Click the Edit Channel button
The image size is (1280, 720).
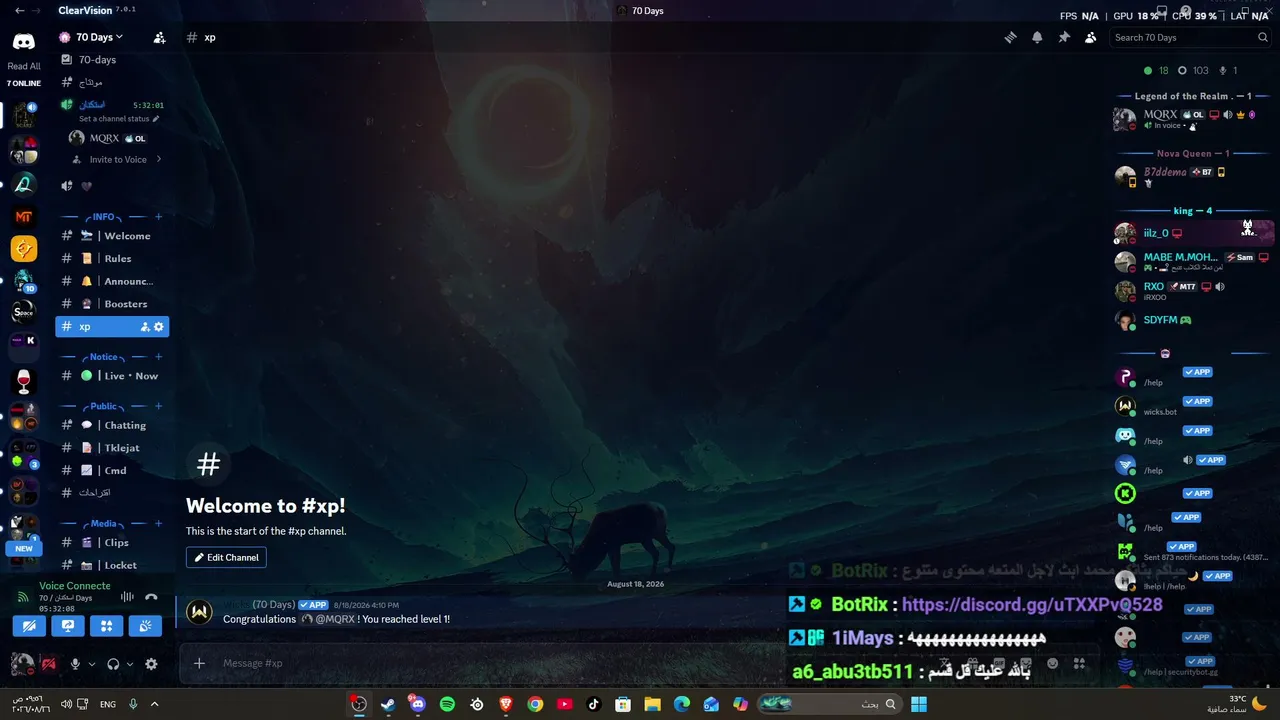pos(226,558)
